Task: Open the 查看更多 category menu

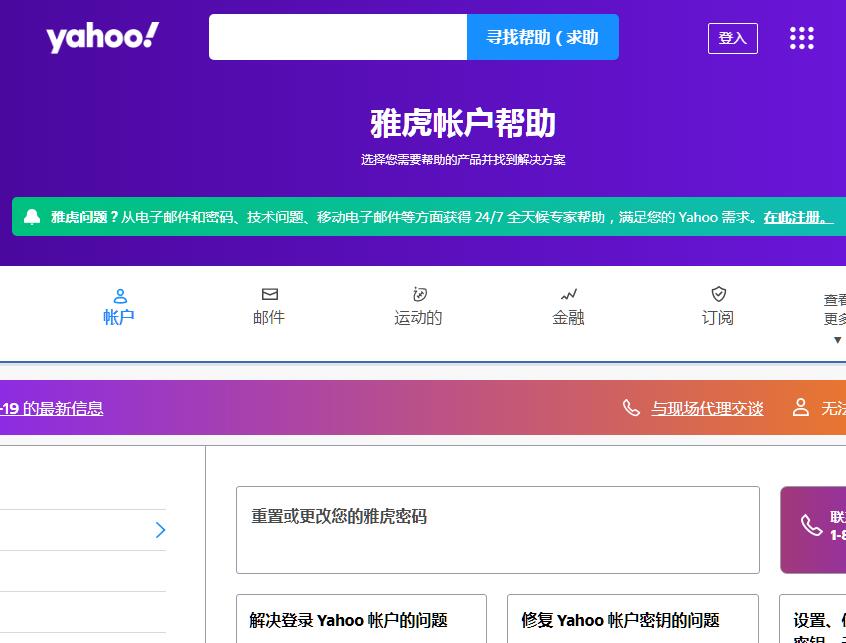Action: tap(838, 312)
